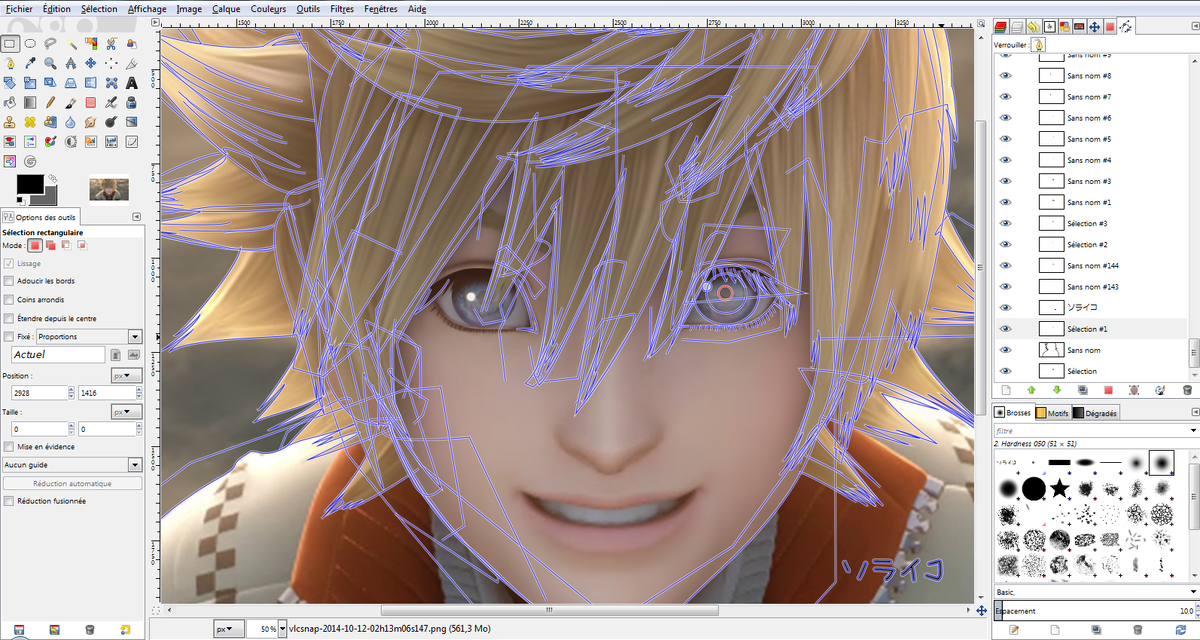1200x640 pixels.
Task: Check 'Étendre depuis le centre'
Action: [x=9, y=318]
